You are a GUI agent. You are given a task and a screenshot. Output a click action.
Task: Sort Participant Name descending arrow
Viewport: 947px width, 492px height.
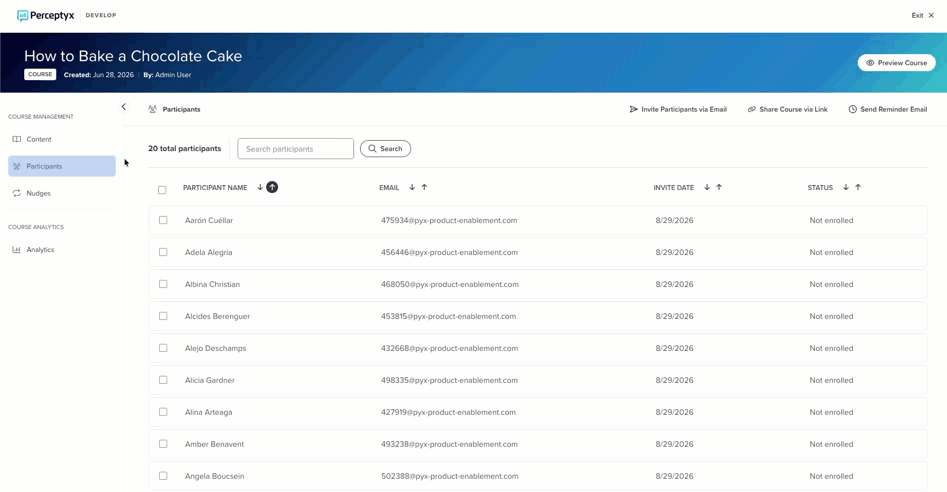(x=260, y=187)
